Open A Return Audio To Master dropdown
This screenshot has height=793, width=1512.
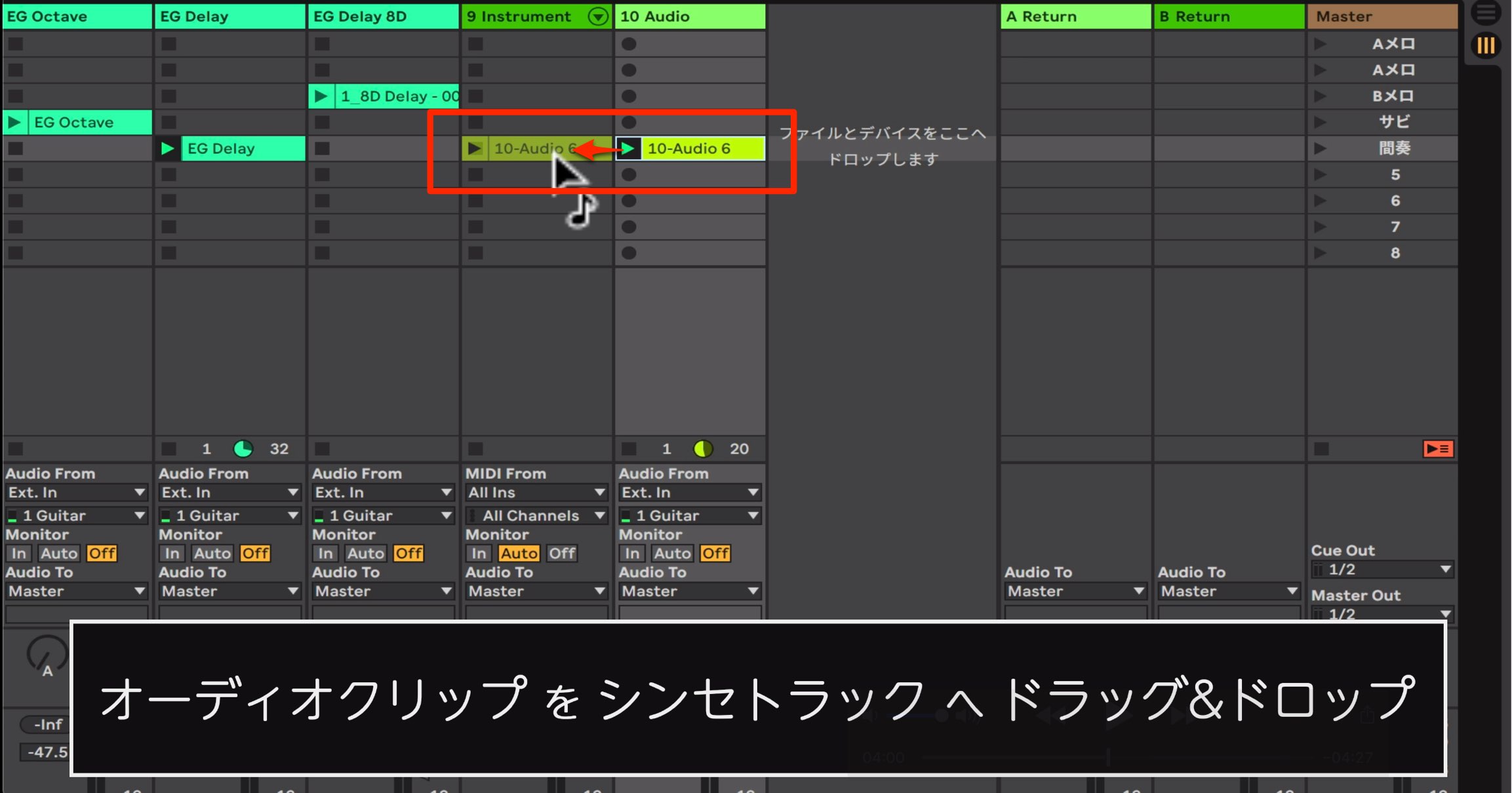click(1075, 591)
